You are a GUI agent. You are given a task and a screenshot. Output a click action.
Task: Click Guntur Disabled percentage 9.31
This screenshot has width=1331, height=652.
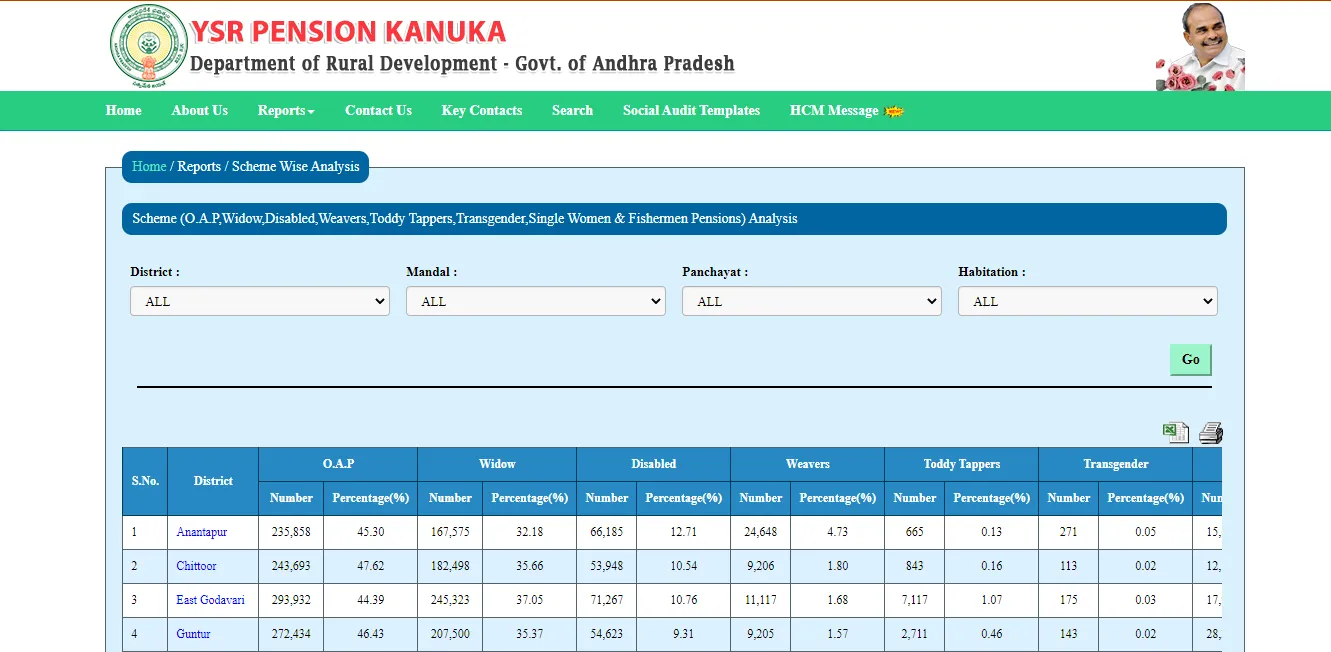coord(684,634)
